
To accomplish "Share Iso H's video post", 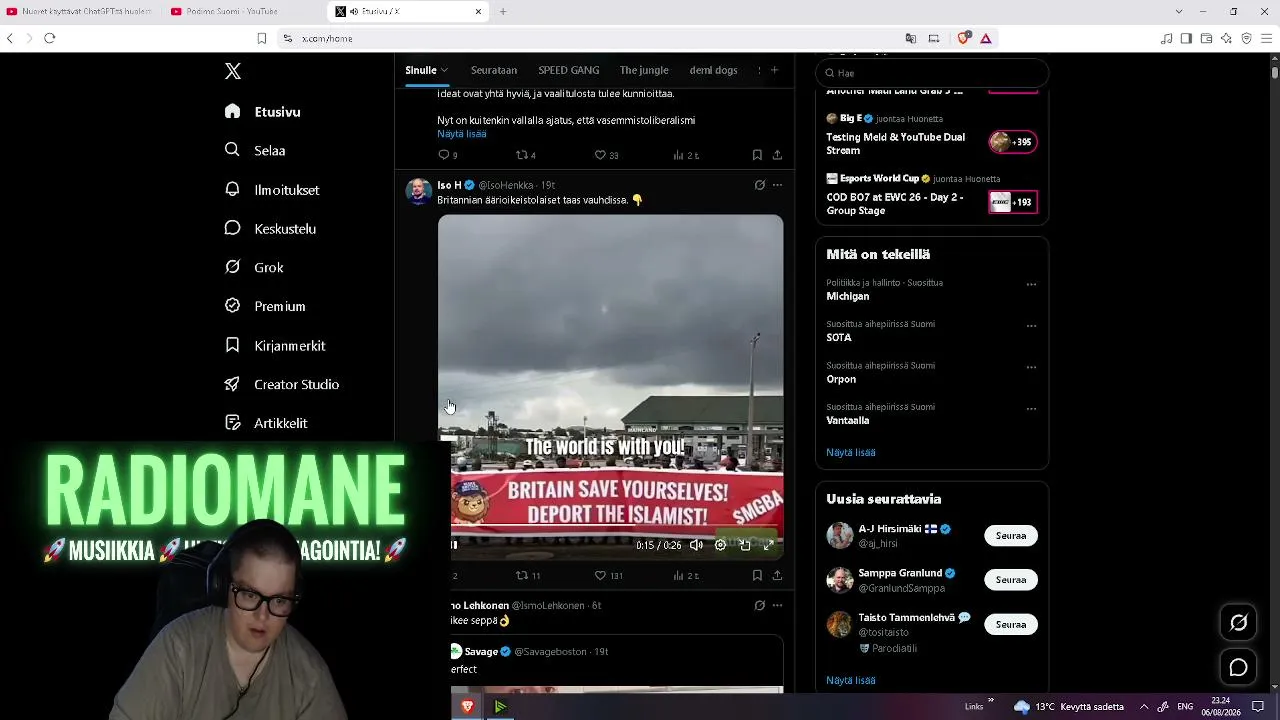I will 777,575.
